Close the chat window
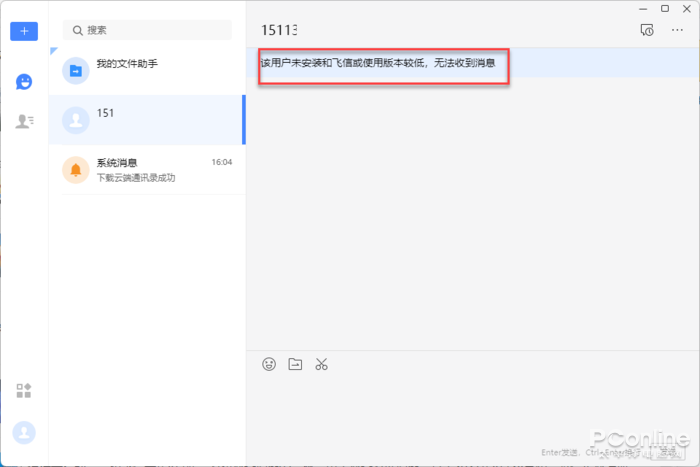The image size is (700, 467). coord(687,8)
